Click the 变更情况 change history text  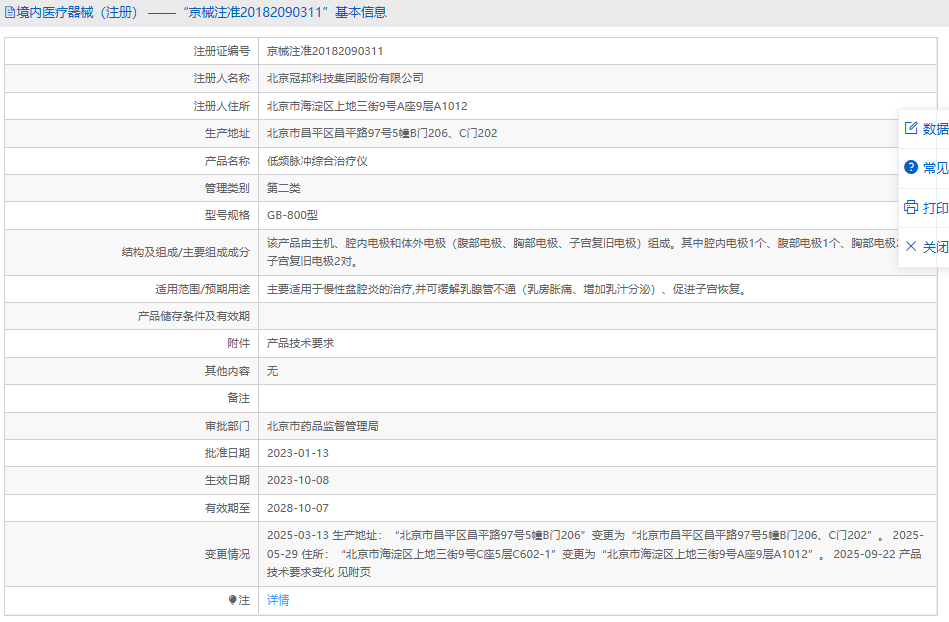tap(594, 553)
